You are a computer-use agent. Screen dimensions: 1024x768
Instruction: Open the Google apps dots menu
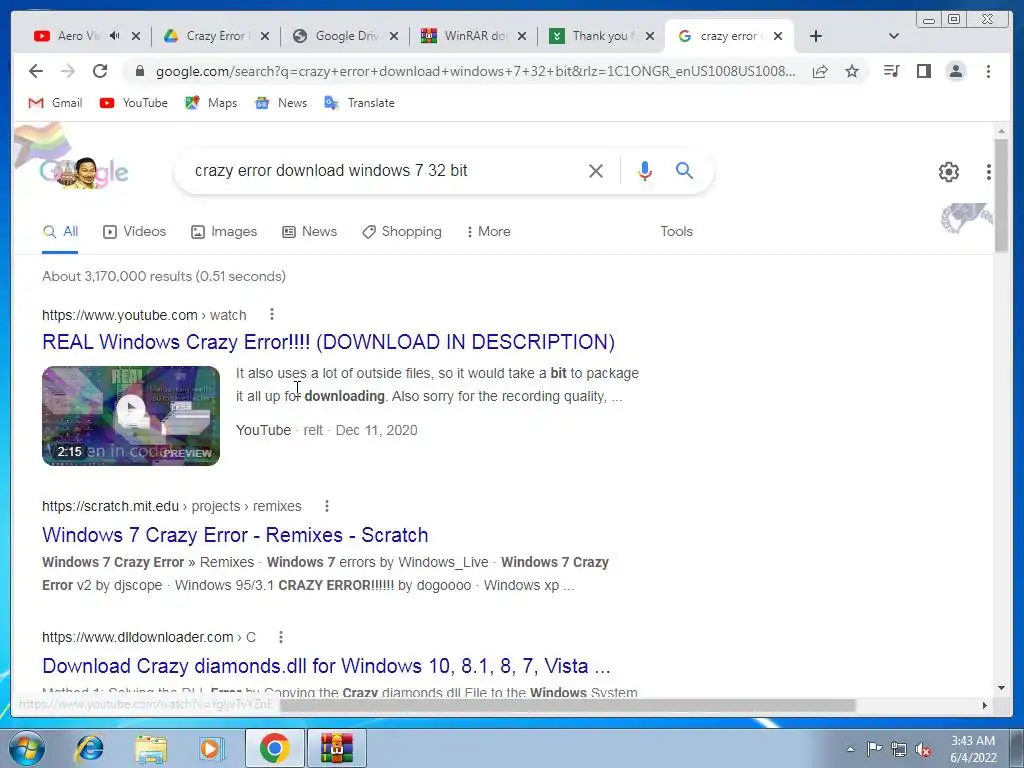[x=989, y=172]
